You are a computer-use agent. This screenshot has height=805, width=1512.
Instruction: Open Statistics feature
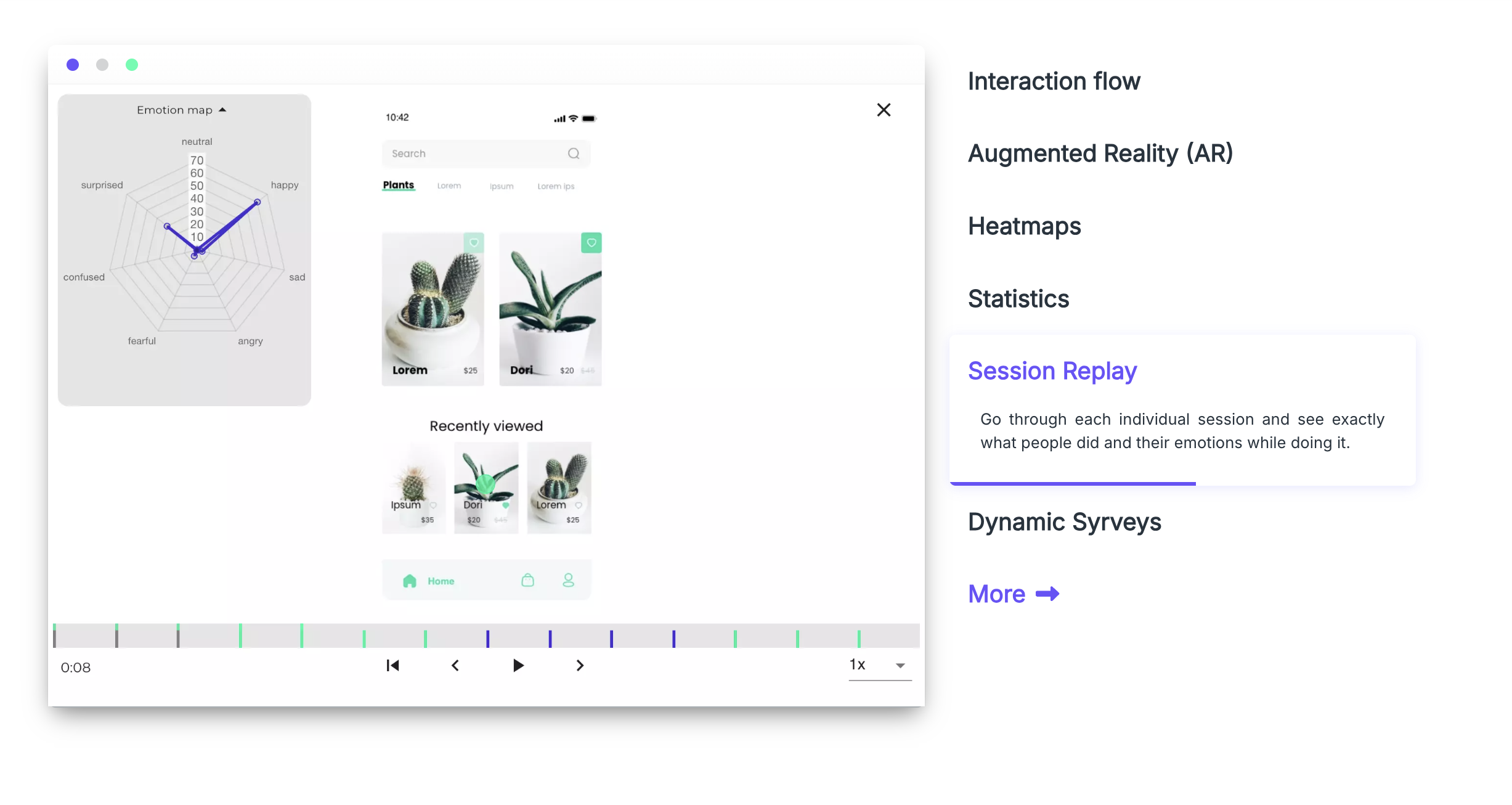[x=1018, y=299]
